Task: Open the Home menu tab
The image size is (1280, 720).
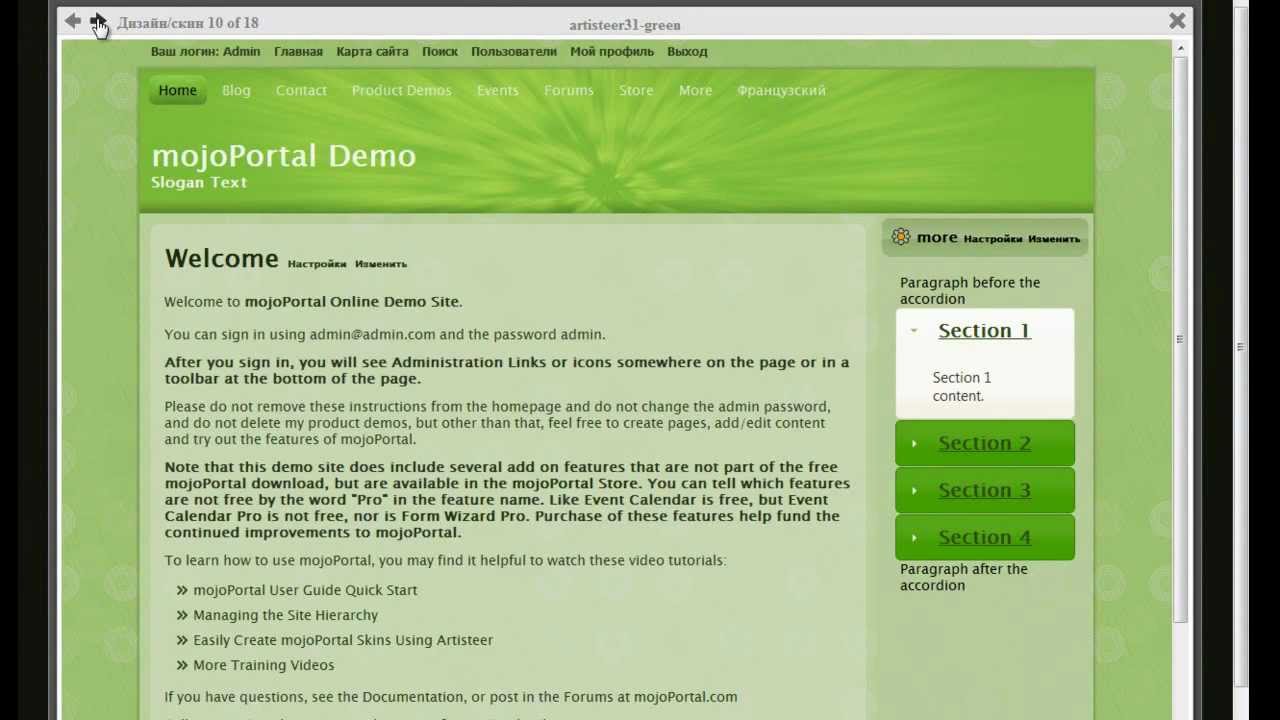Action: pos(178,90)
